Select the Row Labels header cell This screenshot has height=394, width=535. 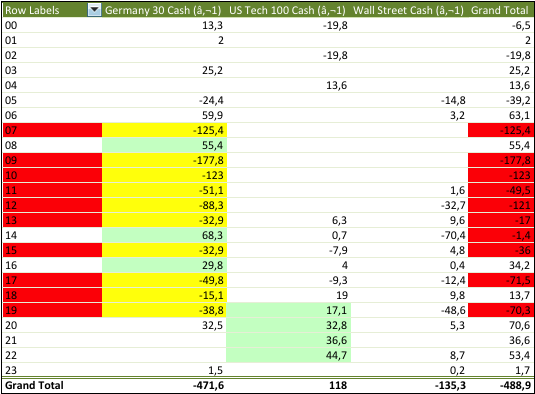pyautogui.click(x=53, y=10)
